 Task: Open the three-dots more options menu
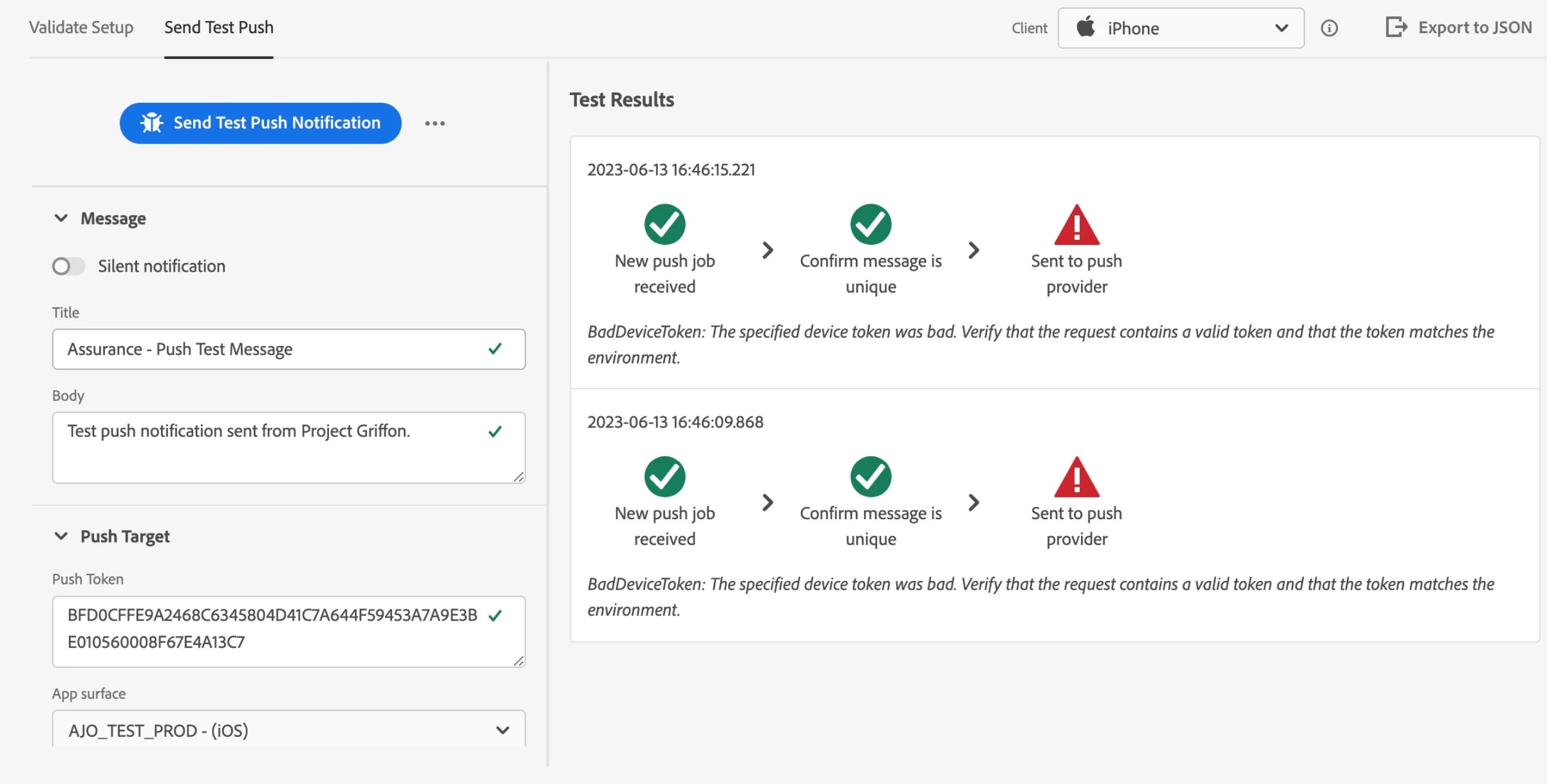pyautogui.click(x=435, y=123)
